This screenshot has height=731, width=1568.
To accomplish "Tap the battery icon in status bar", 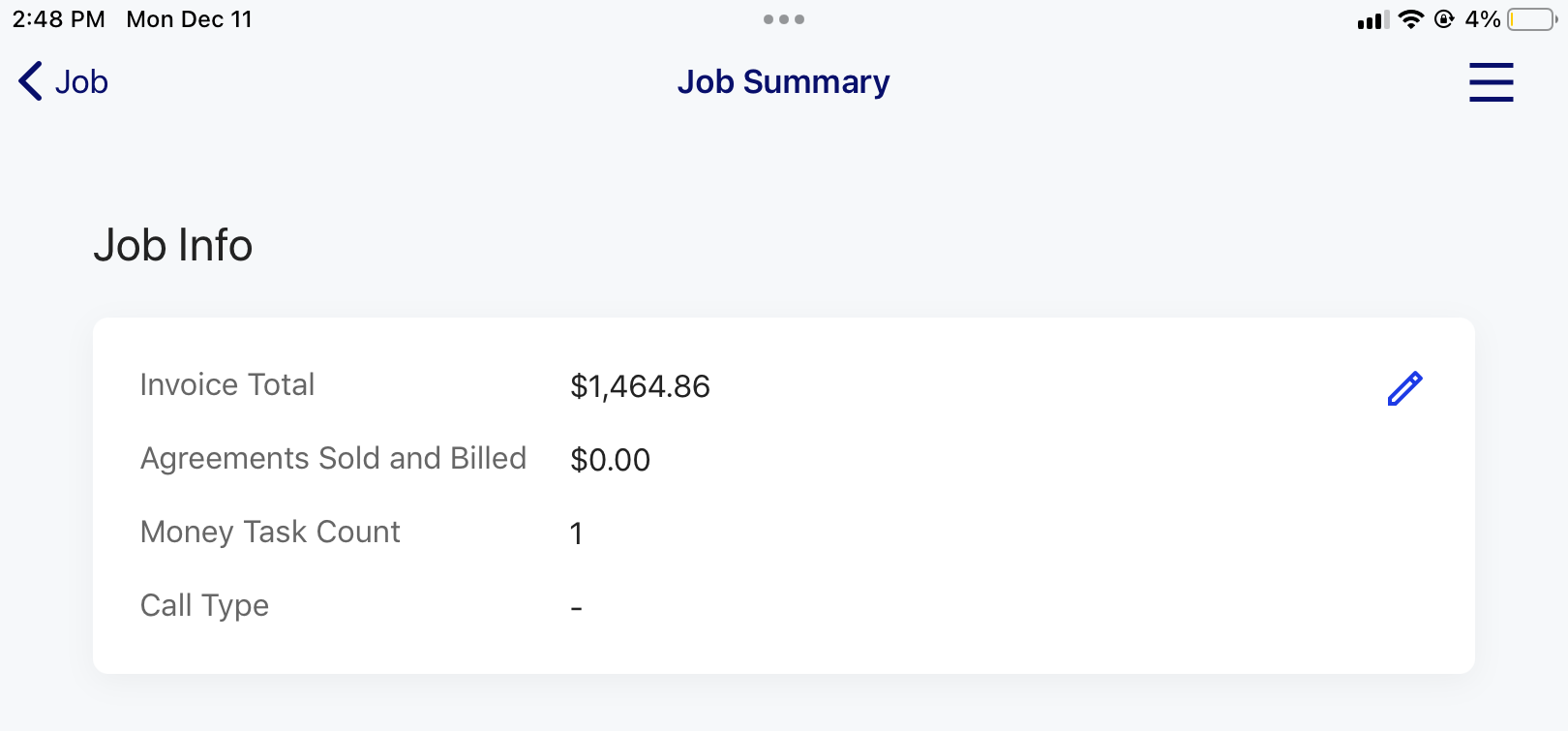I will (x=1532, y=19).
